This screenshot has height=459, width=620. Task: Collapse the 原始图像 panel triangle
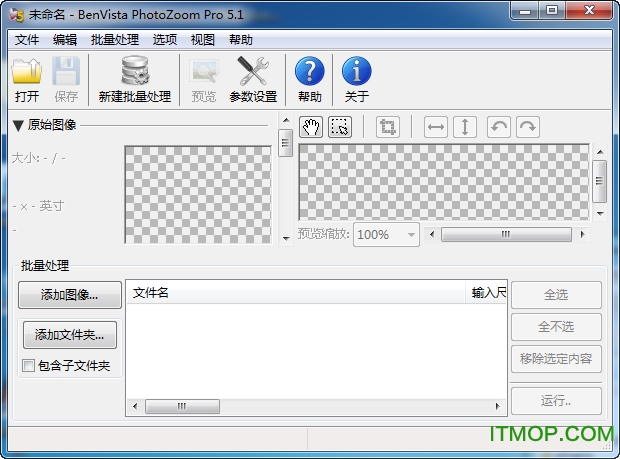18,125
